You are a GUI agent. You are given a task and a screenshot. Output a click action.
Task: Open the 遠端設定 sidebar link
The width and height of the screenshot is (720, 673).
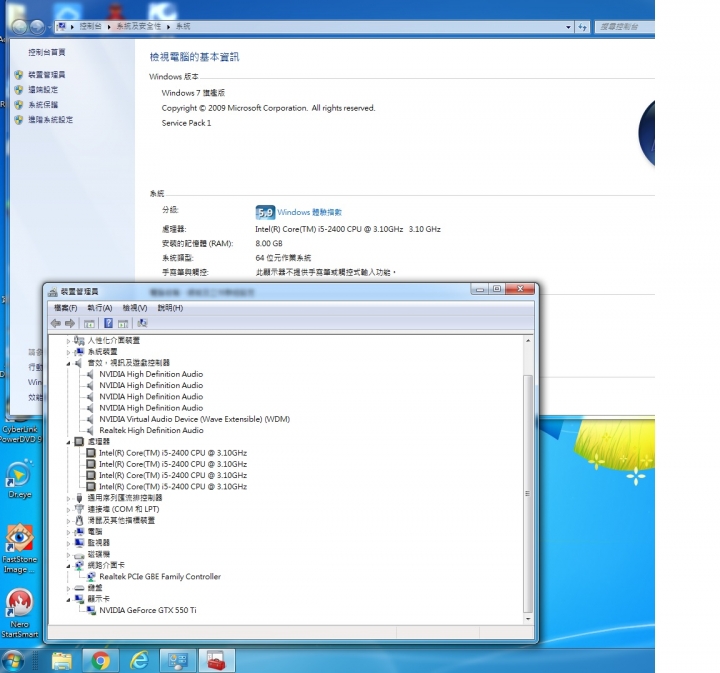(43, 90)
